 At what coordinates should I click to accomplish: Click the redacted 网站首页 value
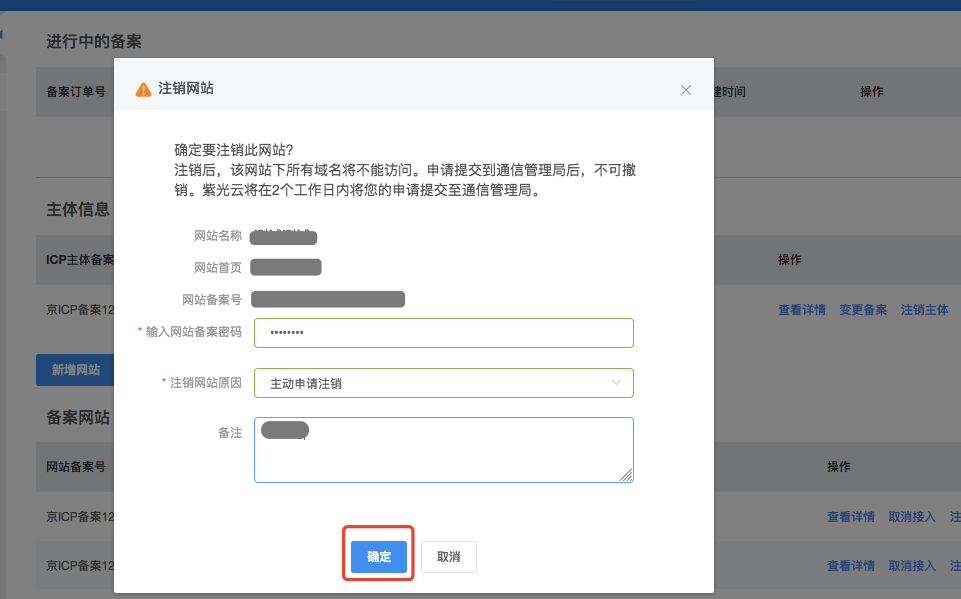[286, 267]
